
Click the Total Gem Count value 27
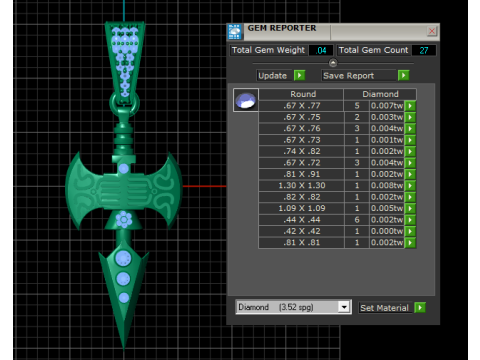click(x=424, y=50)
